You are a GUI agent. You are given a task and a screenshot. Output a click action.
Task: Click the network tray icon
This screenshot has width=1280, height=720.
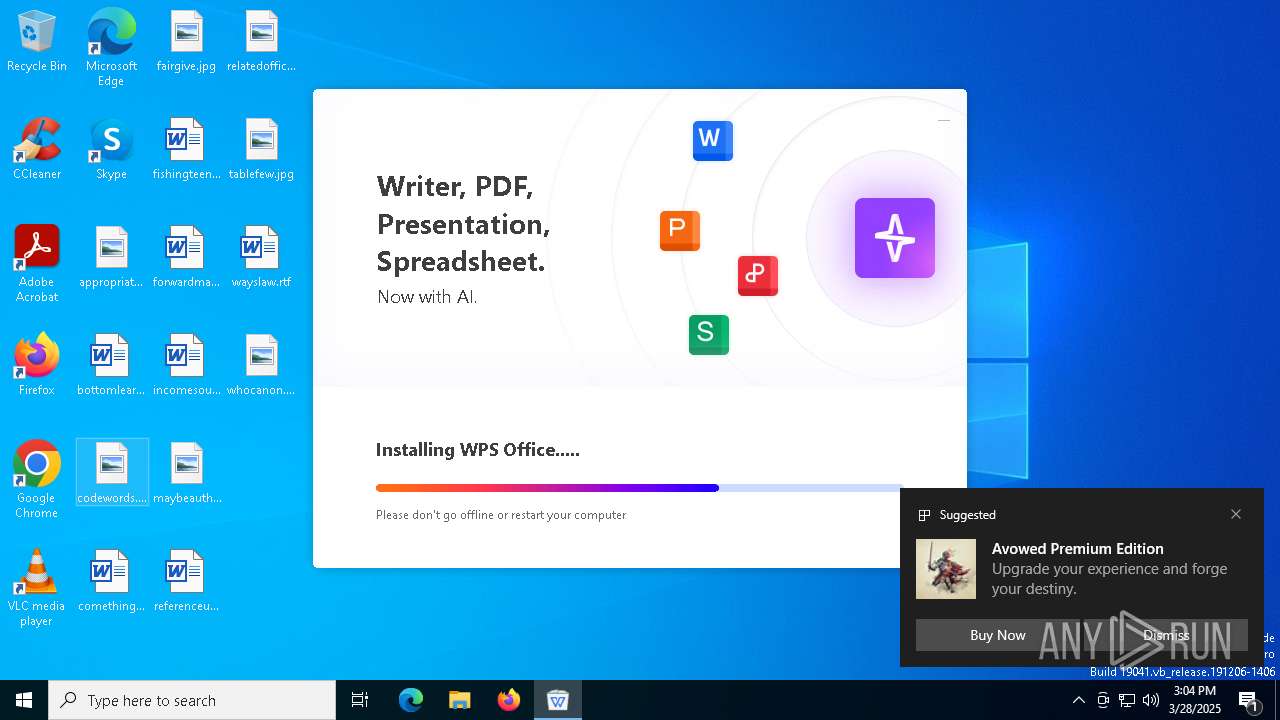(1127, 700)
